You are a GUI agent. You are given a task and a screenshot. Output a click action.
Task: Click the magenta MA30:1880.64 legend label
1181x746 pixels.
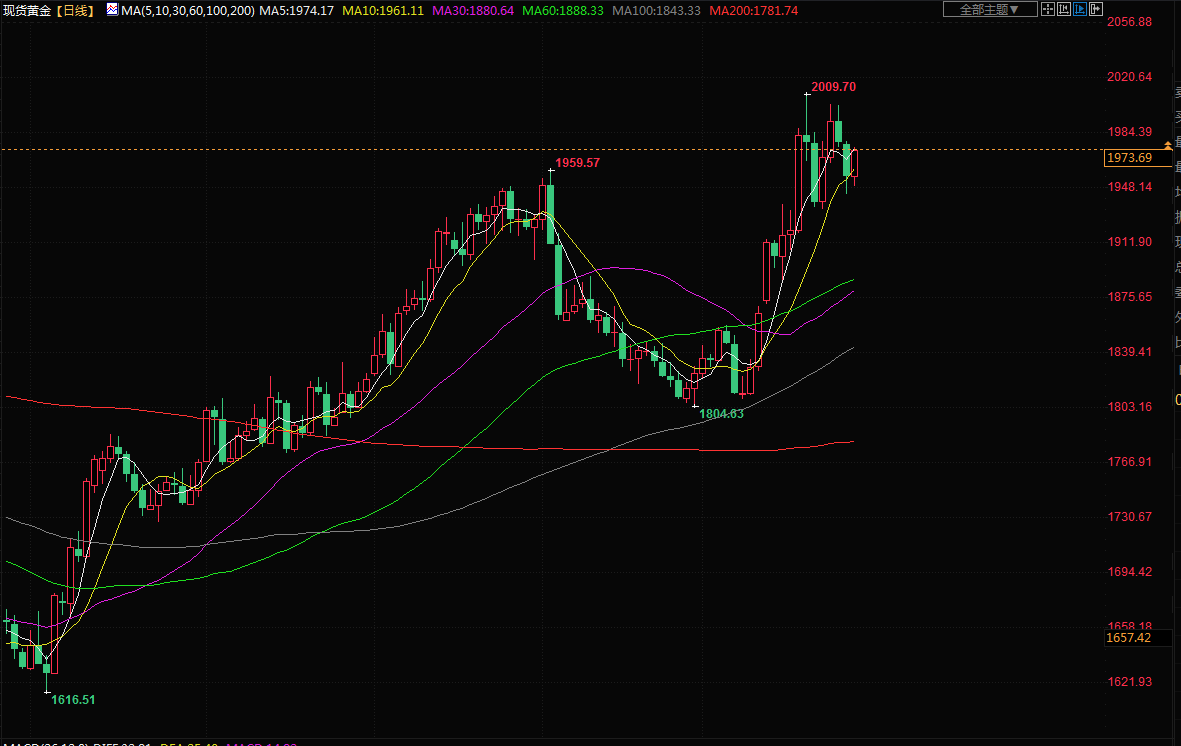click(x=472, y=10)
